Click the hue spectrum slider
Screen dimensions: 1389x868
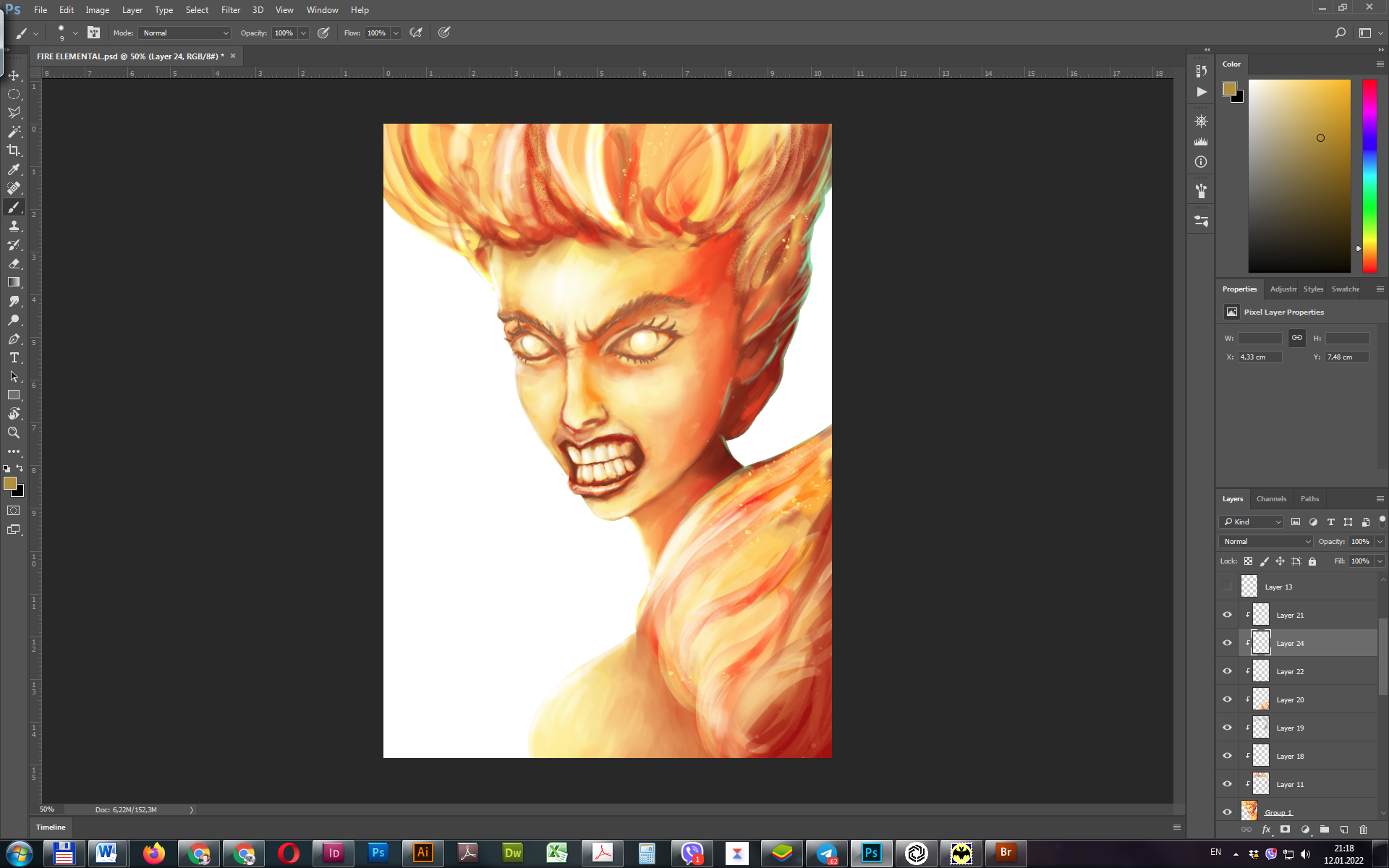1369,176
